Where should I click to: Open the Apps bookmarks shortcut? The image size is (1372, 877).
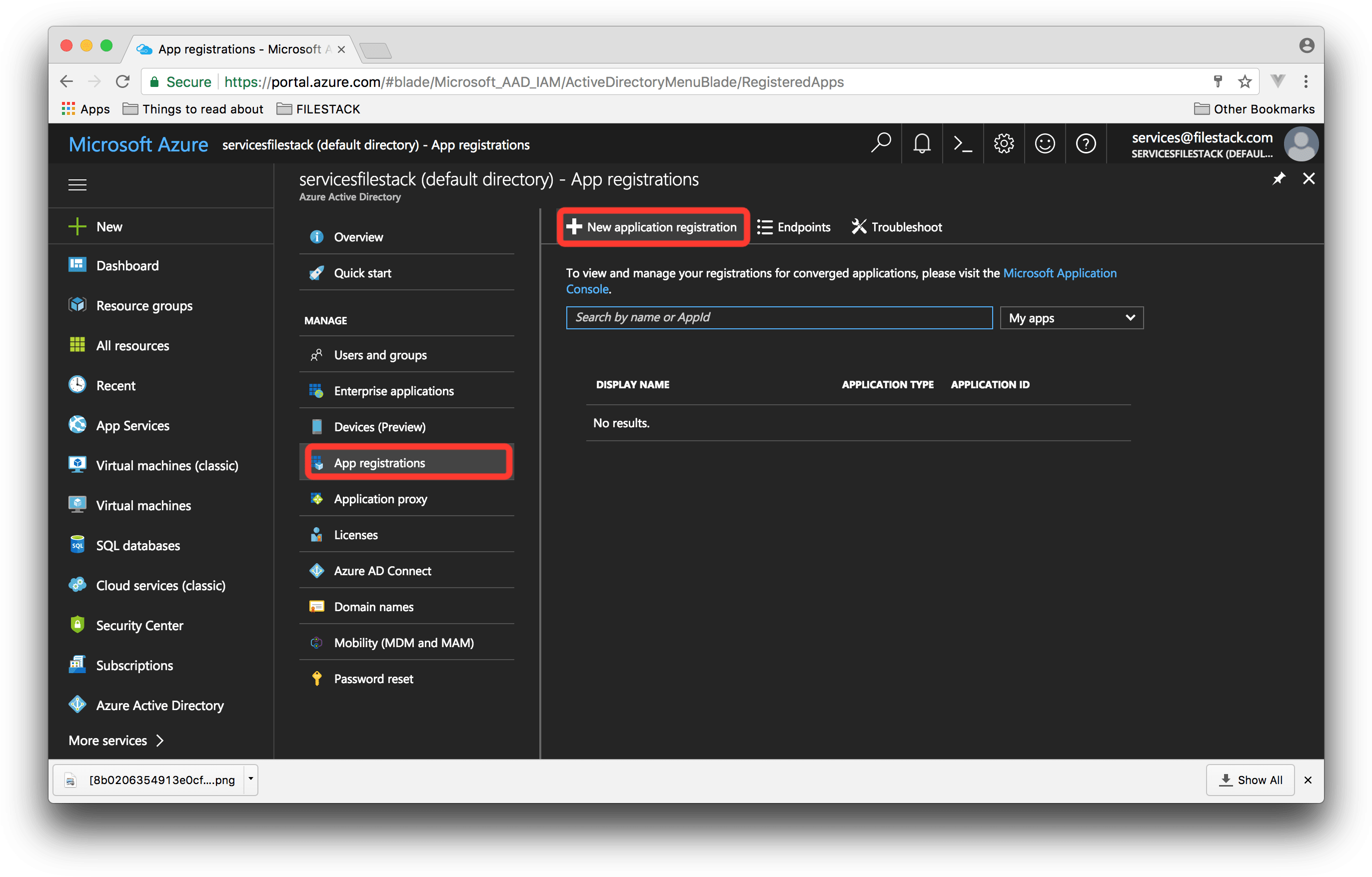pyautogui.click(x=85, y=109)
